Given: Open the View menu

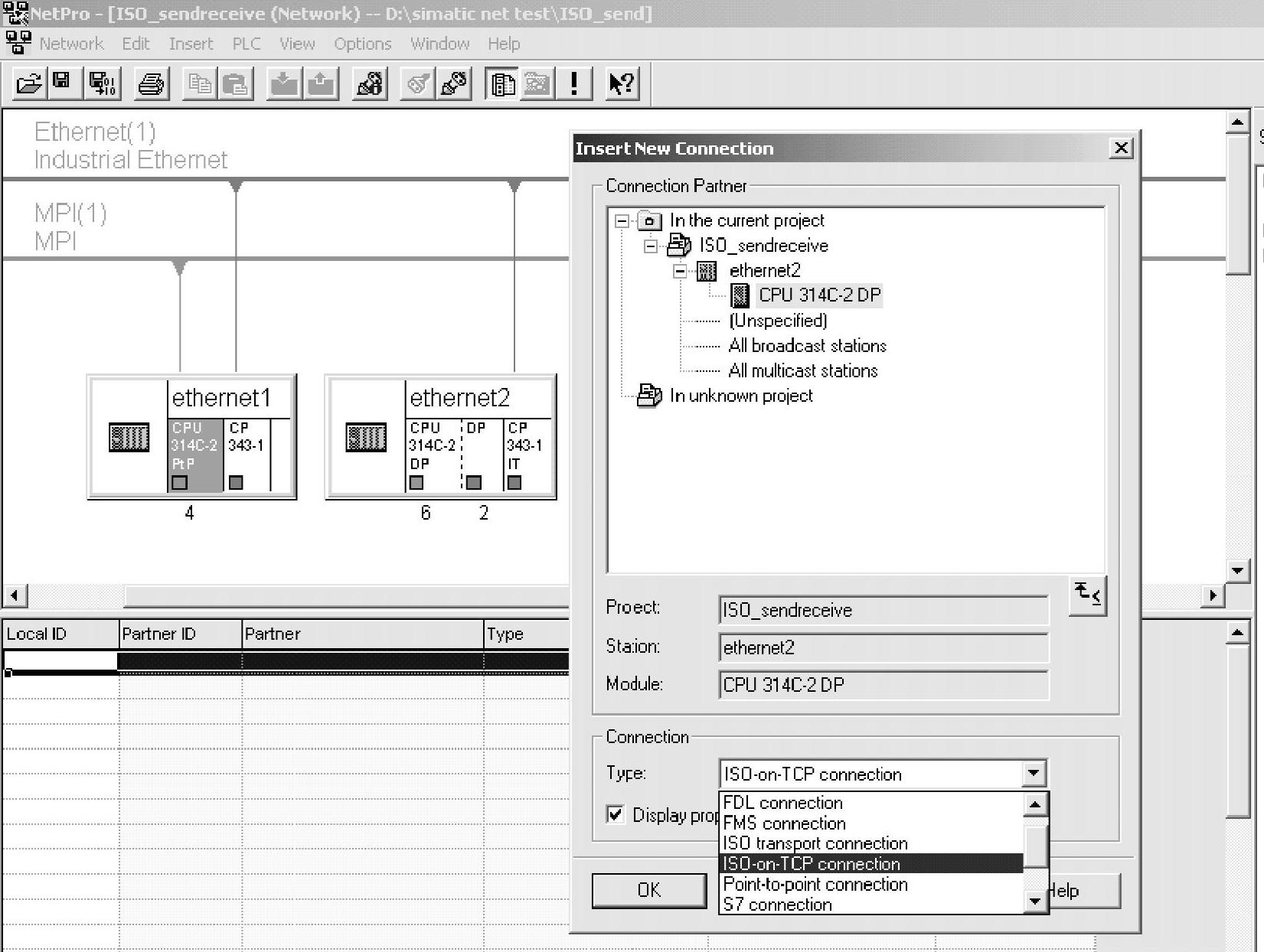Looking at the screenshot, I should point(297,44).
